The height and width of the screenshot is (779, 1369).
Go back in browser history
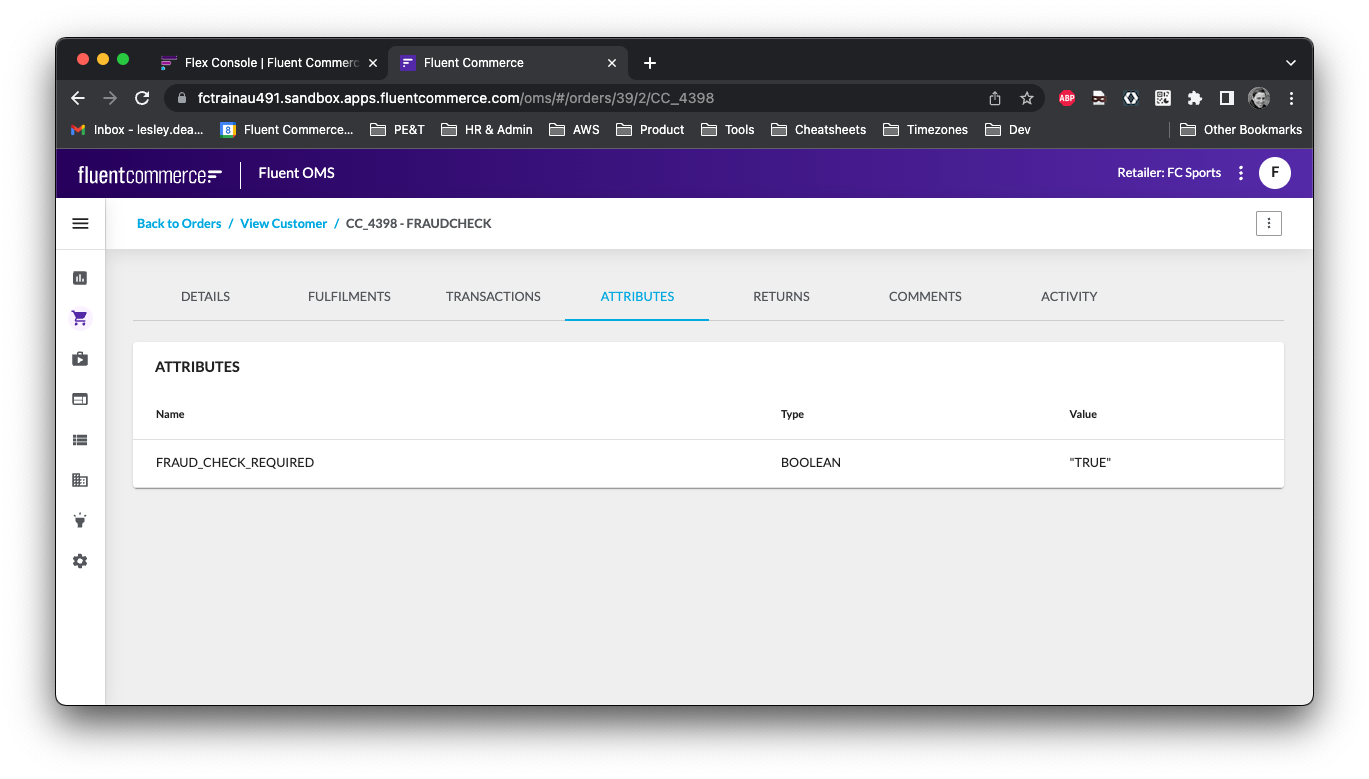78,98
